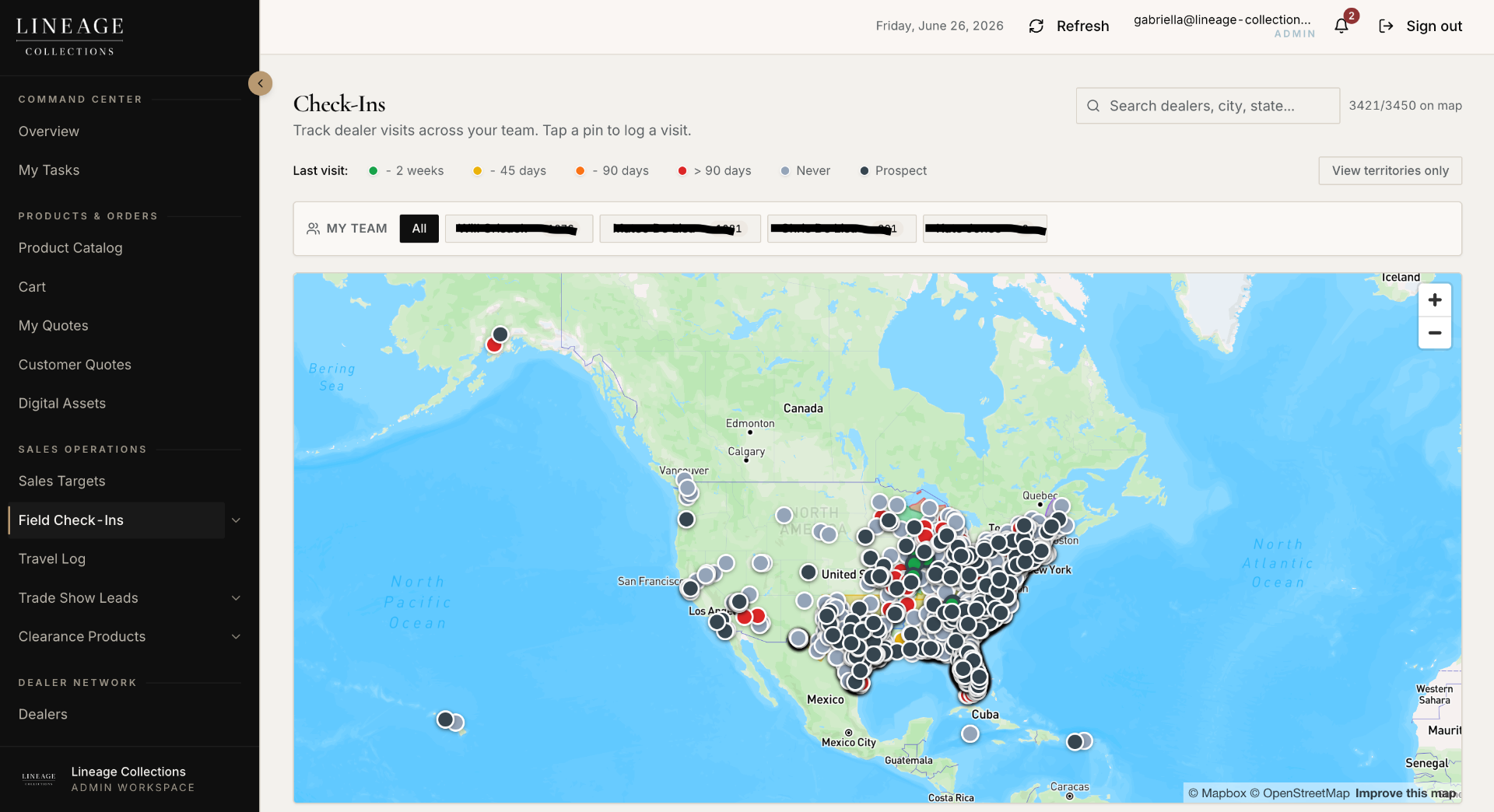Click the Refresh button label
The width and height of the screenshot is (1494, 812).
click(x=1082, y=26)
